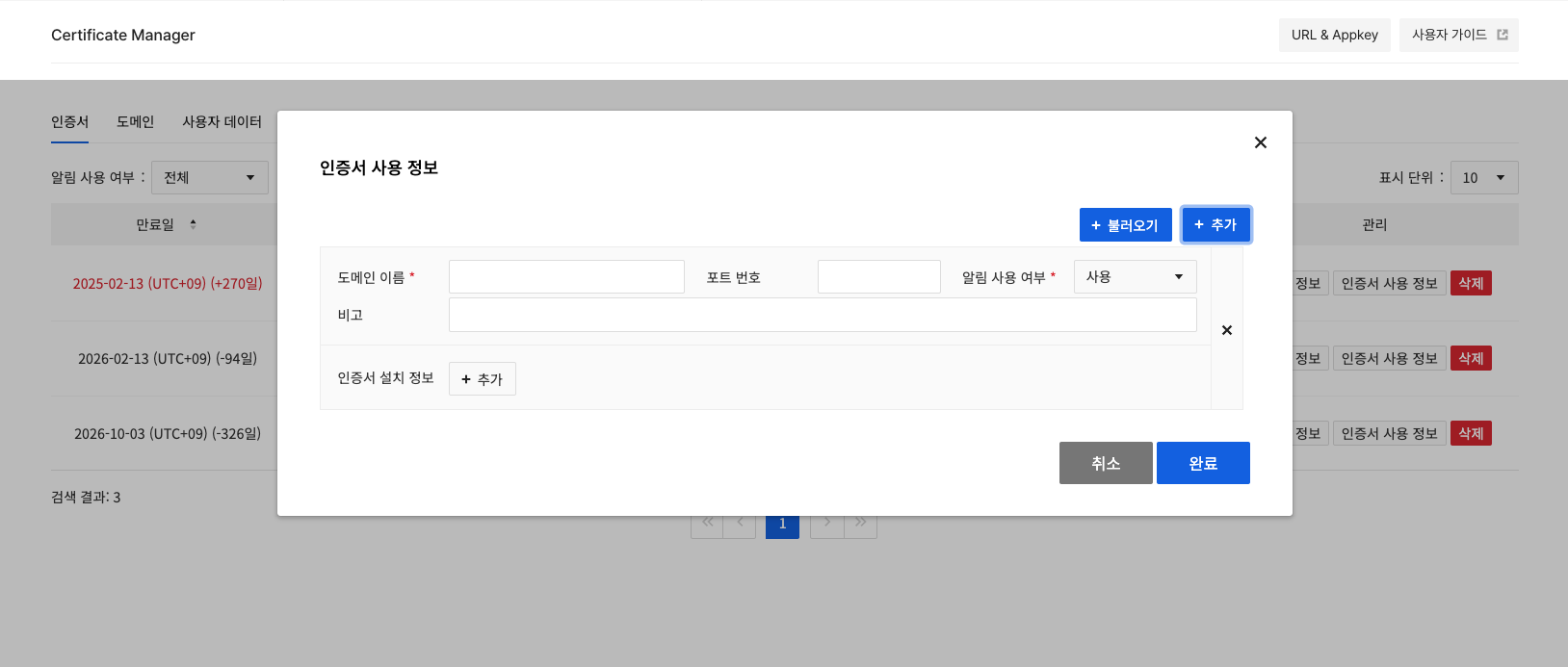Open the 사용자 데이터 tab

tap(222, 122)
